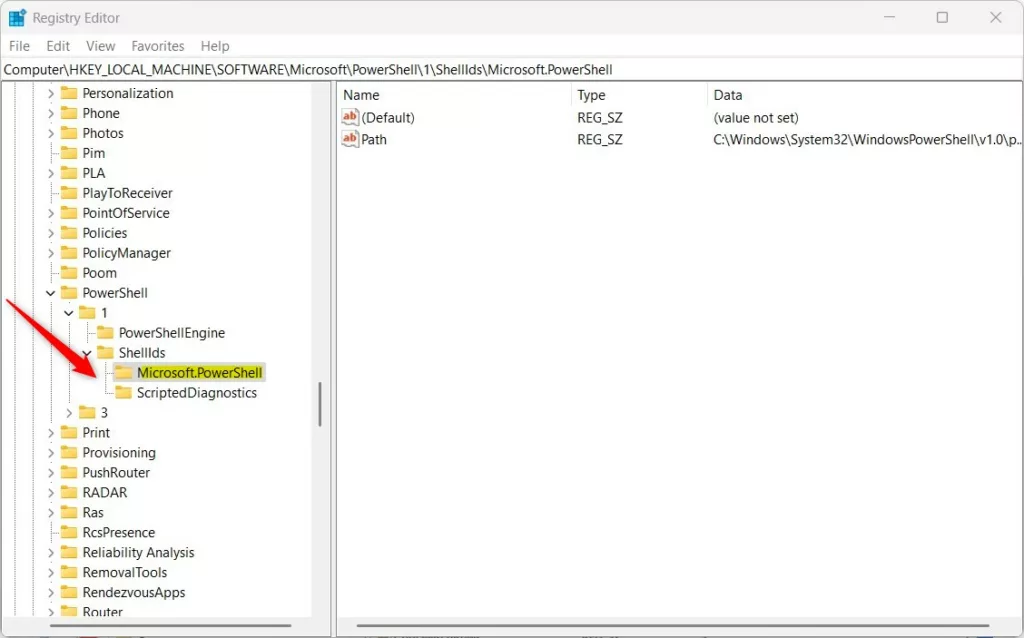1024x638 pixels.
Task: Expand the Print key
Action: 50,432
